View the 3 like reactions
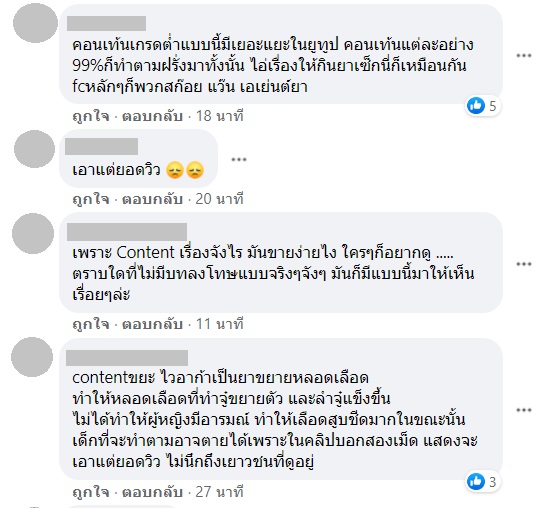Screen dimensions: 549x508 [482, 482]
